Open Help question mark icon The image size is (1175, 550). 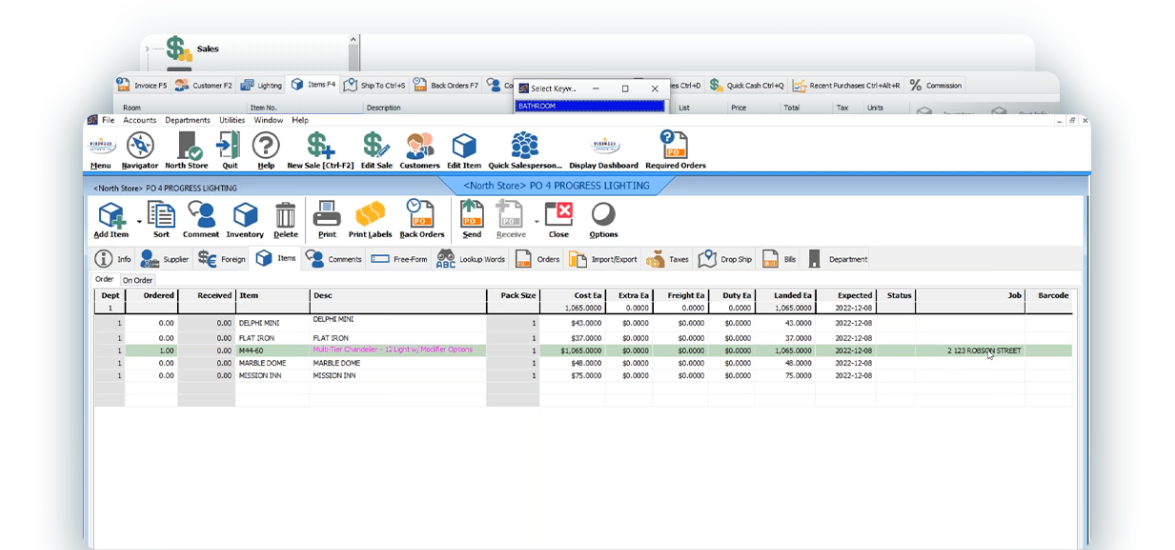(265, 150)
